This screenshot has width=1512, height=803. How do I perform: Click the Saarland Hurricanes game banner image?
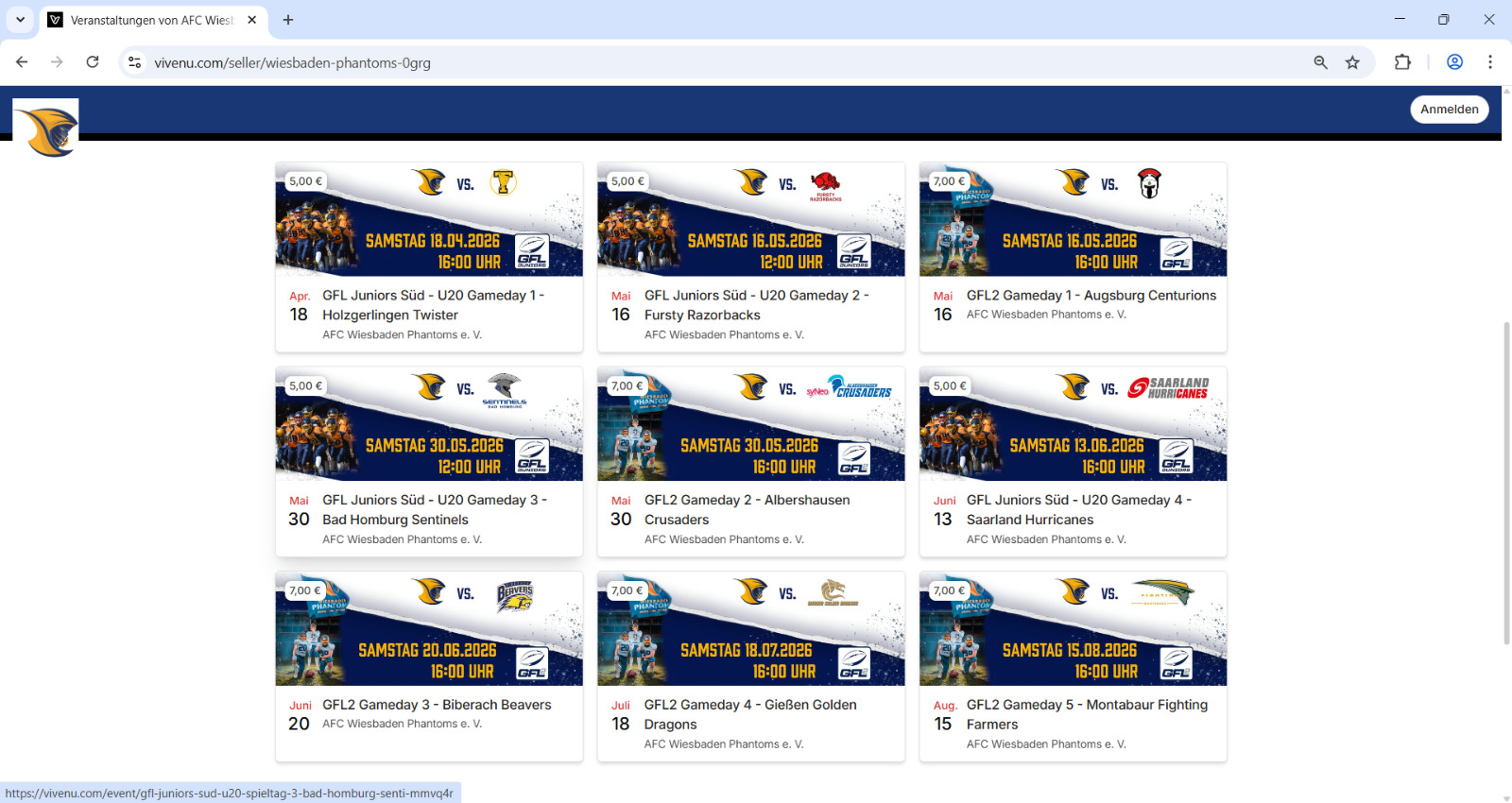pyautogui.click(x=1073, y=424)
